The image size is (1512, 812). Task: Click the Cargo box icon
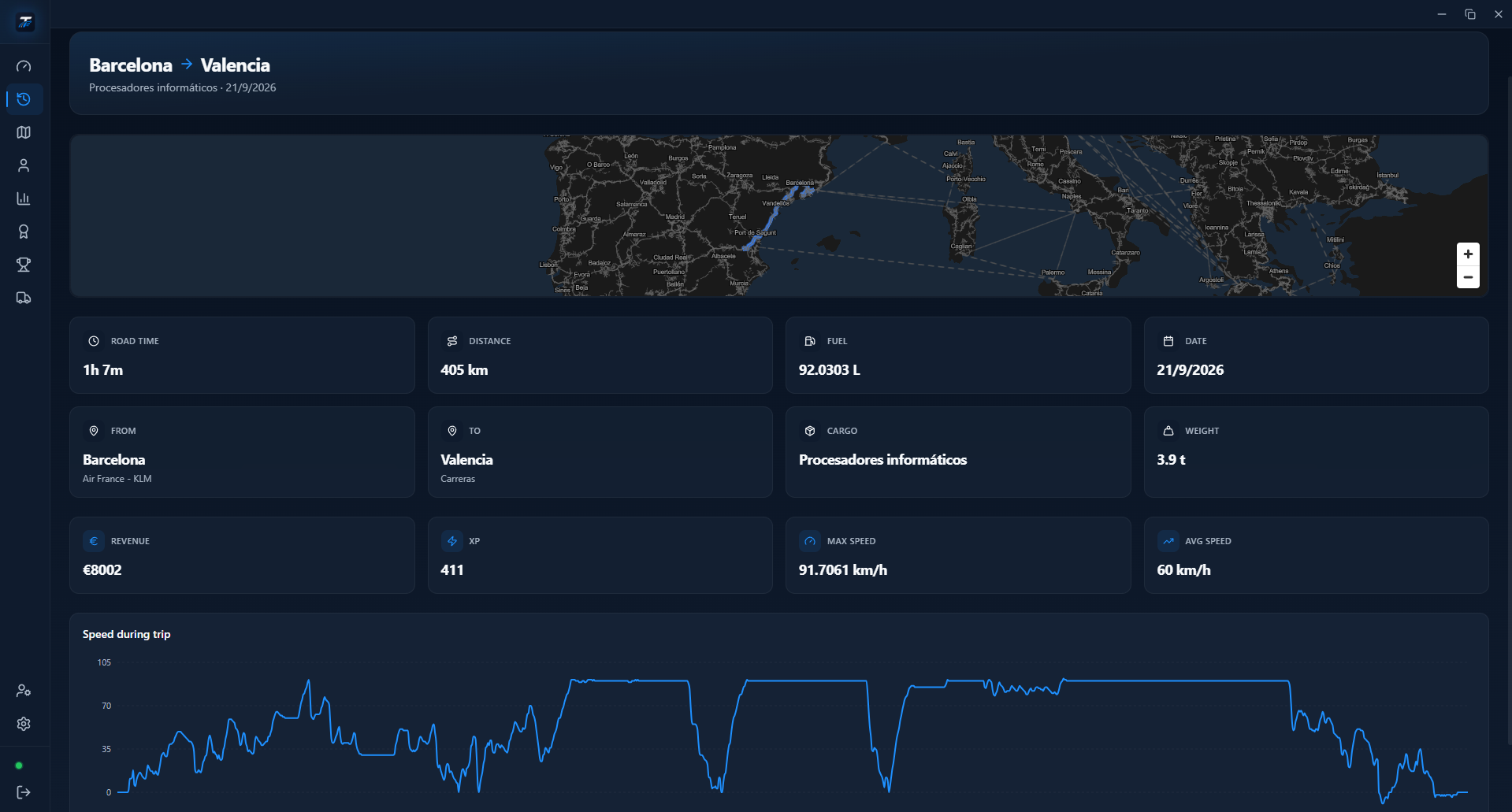810,431
